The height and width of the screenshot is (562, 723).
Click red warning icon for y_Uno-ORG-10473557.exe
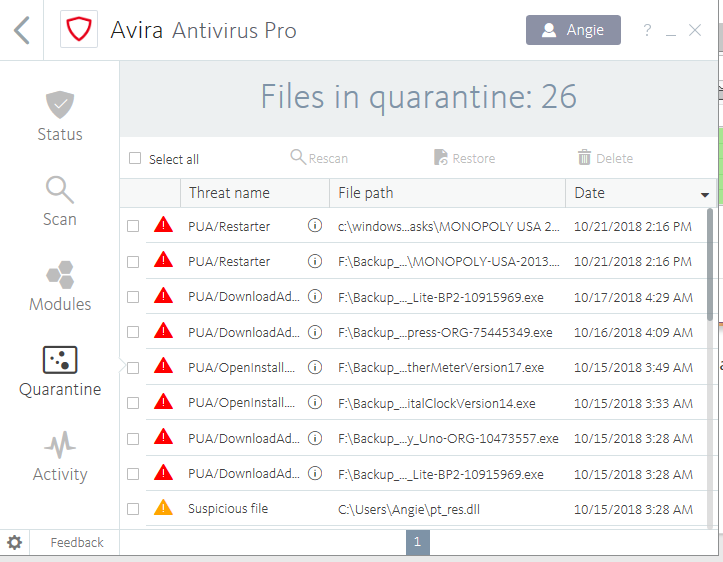pyautogui.click(x=163, y=437)
